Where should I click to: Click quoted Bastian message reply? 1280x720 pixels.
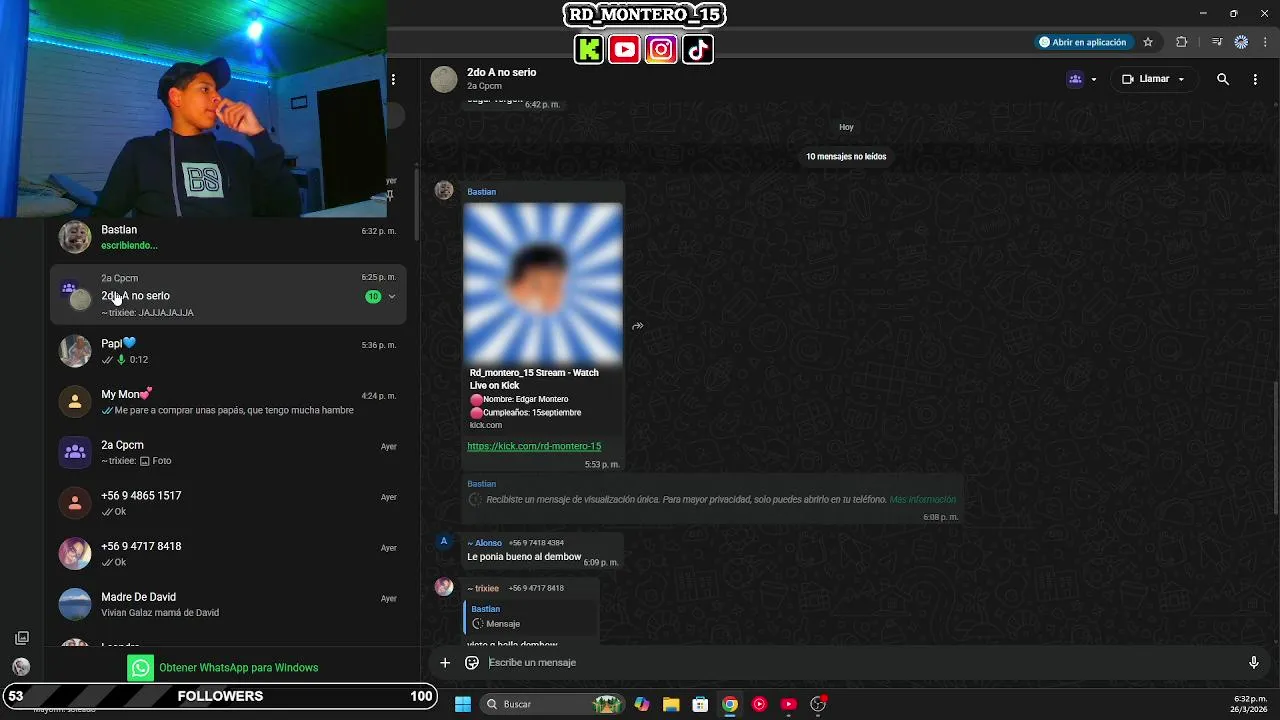tap(531, 616)
